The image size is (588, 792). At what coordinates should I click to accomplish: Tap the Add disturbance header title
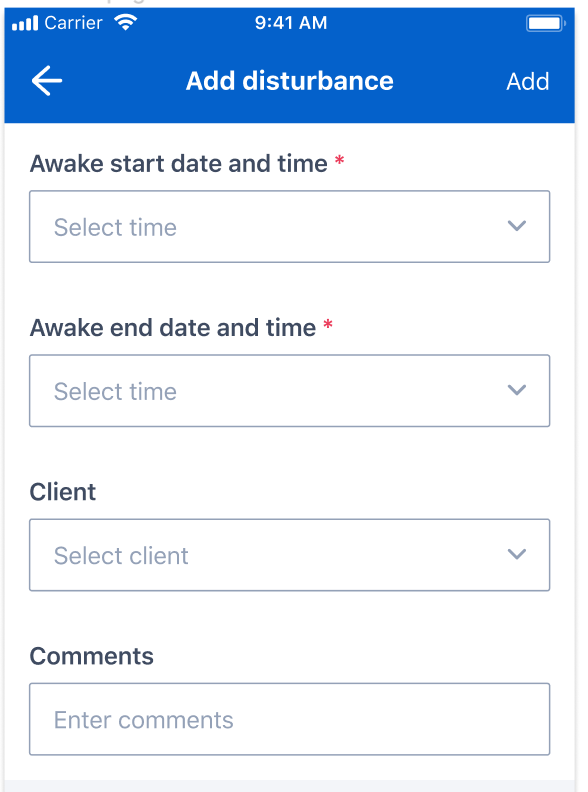pyautogui.click(x=289, y=81)
